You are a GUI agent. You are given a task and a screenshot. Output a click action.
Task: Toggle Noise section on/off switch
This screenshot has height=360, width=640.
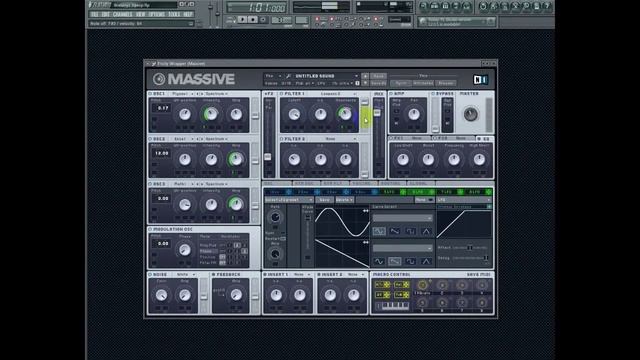150,275
